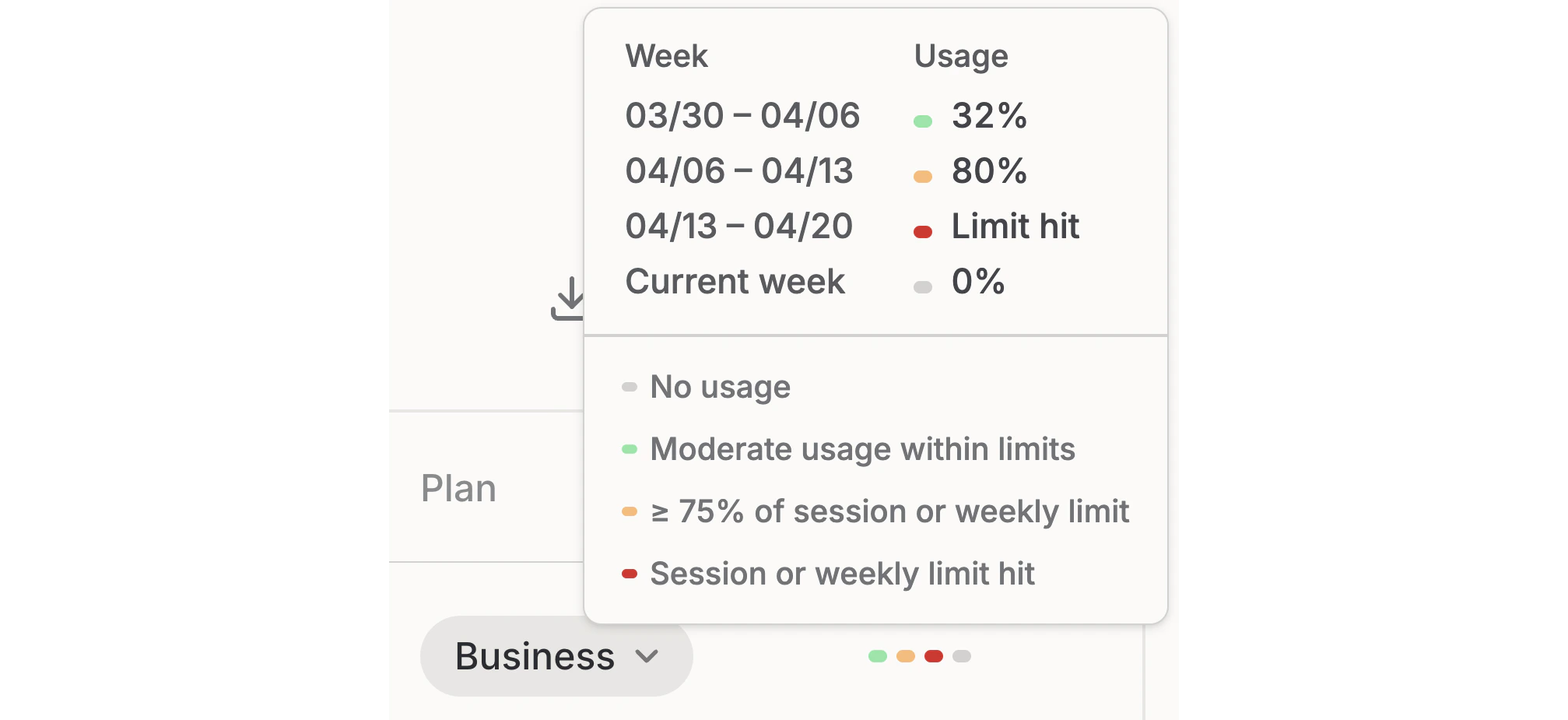Click the Plan label

(x=458, y=487)
